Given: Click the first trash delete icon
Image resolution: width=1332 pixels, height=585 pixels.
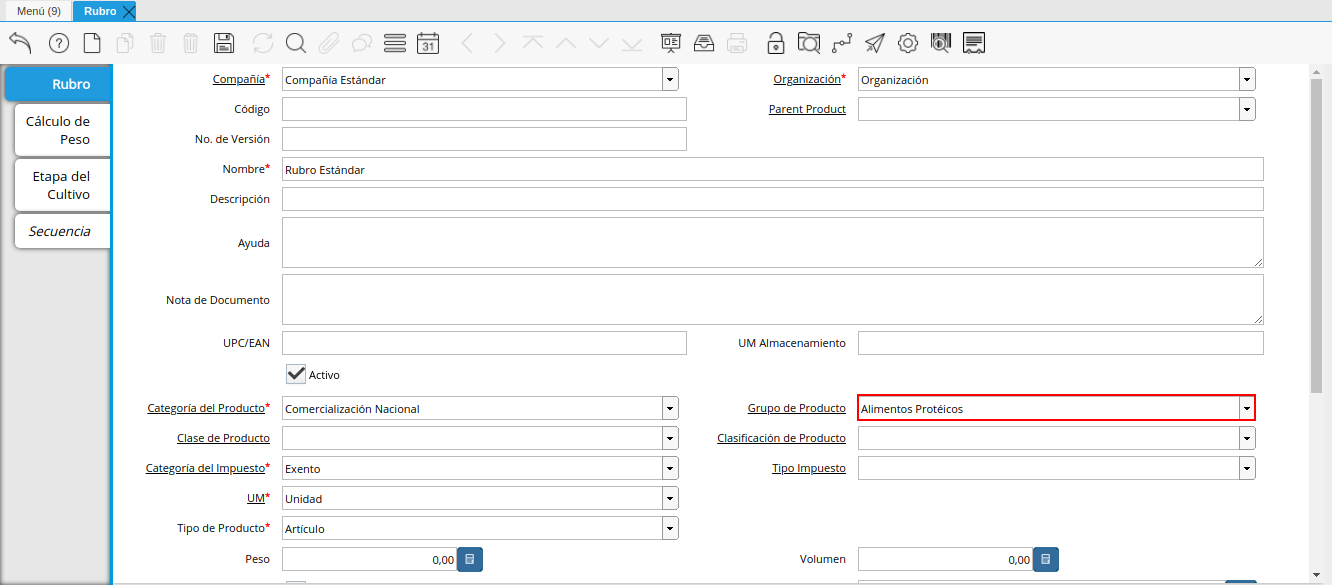Looking at the screenshot, I should click(x=158, y=43).
